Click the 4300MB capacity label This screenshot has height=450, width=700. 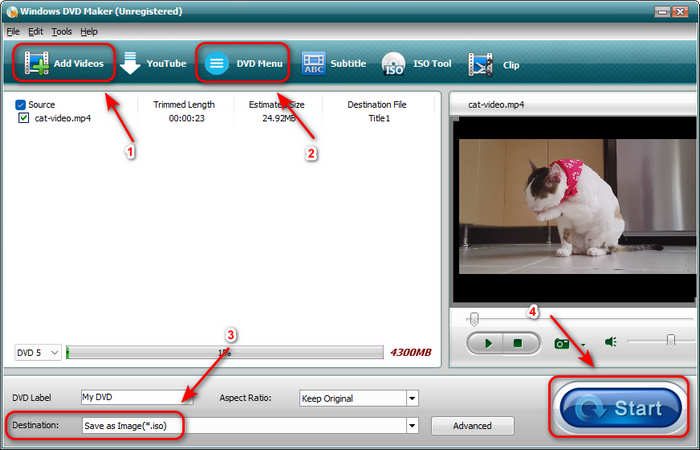(x=411, y=353)
